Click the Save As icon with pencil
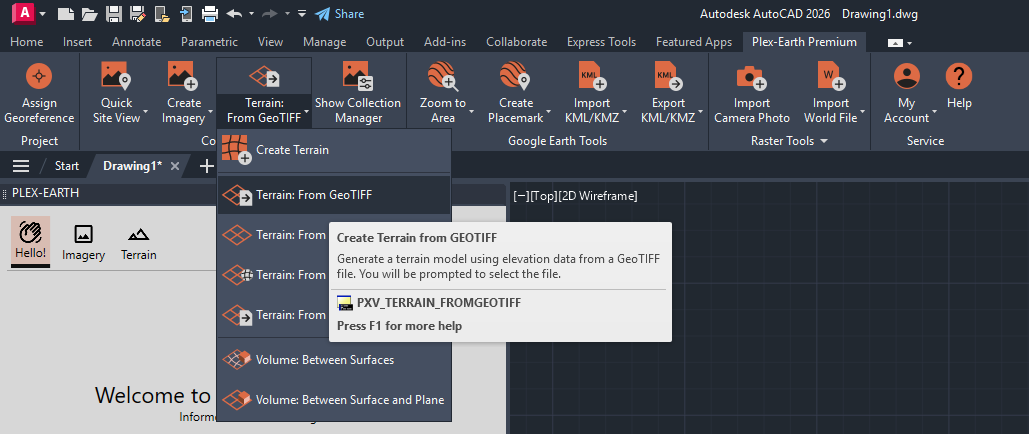This screenshot has width=1029, height=434. tap(137, 13)
